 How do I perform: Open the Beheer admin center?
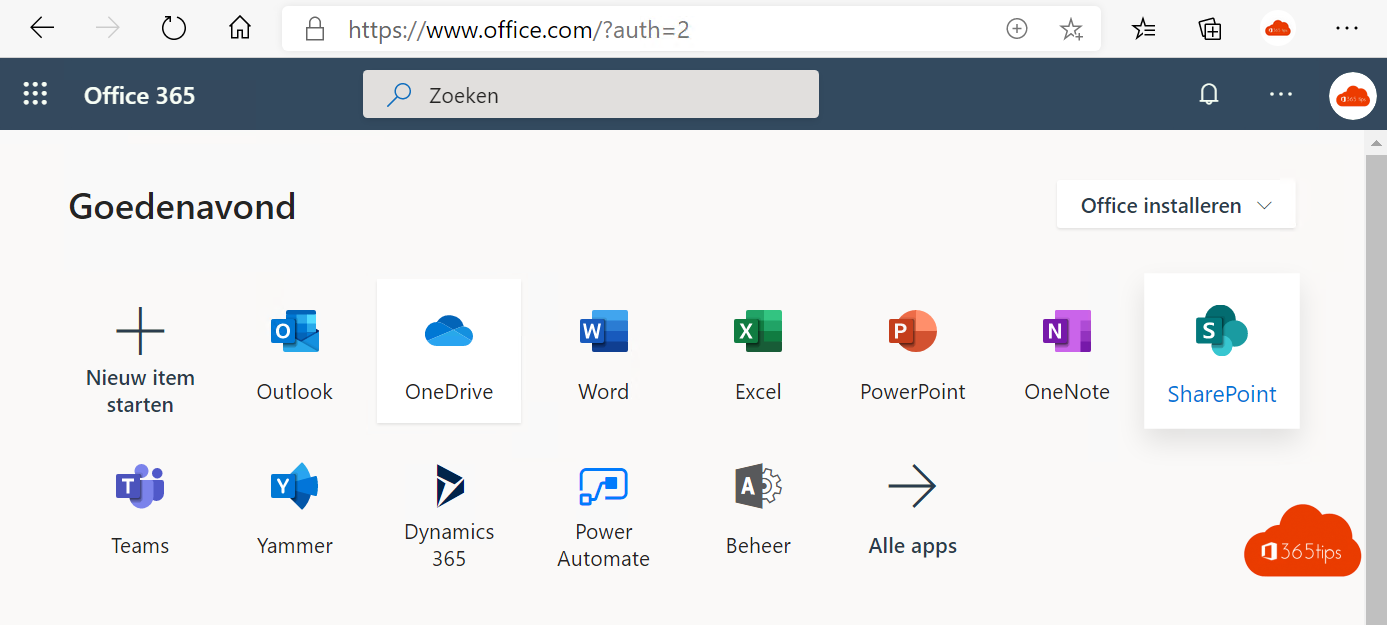(x=757, y=505)
